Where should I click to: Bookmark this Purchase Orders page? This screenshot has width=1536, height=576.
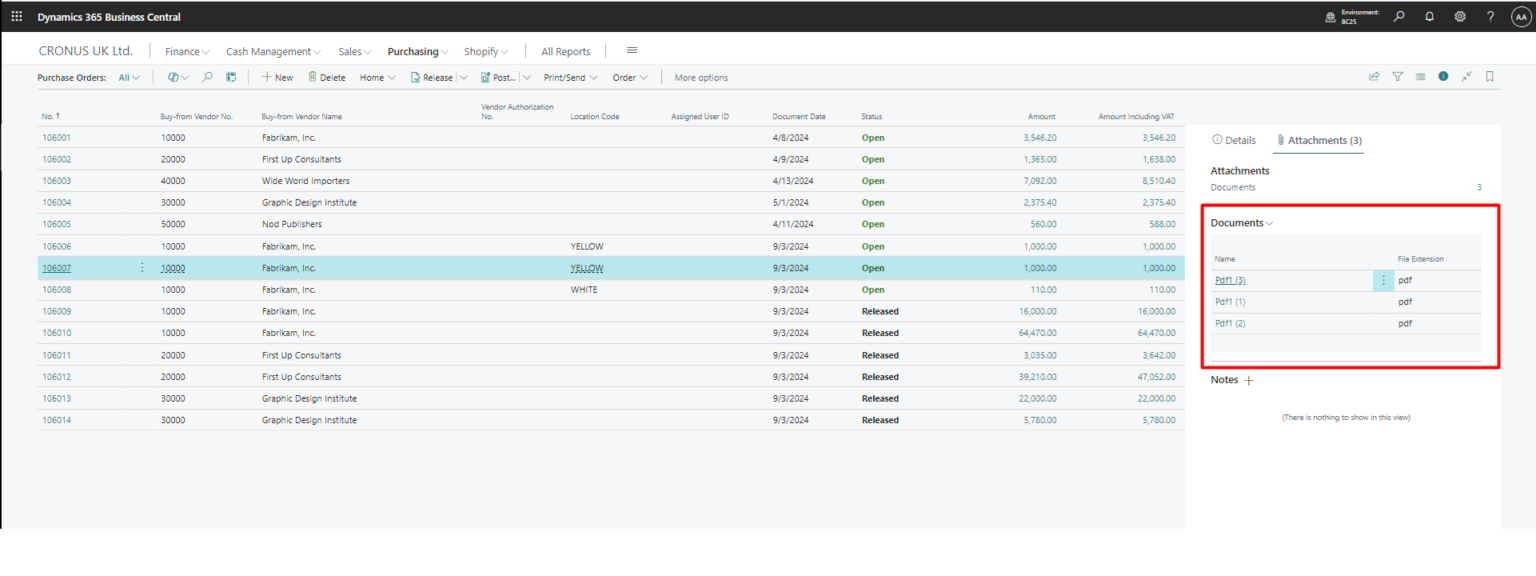(1489, 76)
